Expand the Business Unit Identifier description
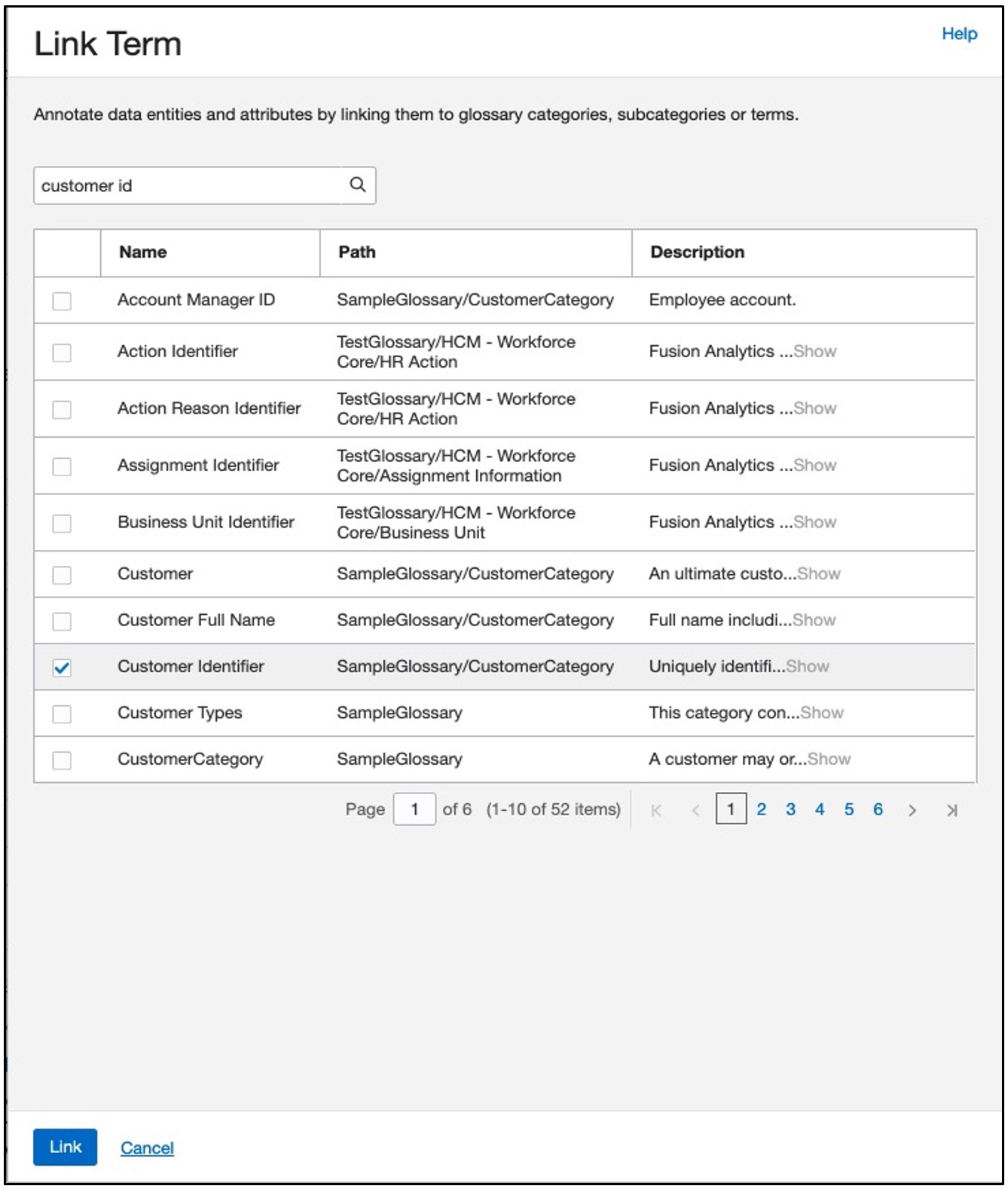This screenshot has width=1008, height=1189. pos(815,522)
